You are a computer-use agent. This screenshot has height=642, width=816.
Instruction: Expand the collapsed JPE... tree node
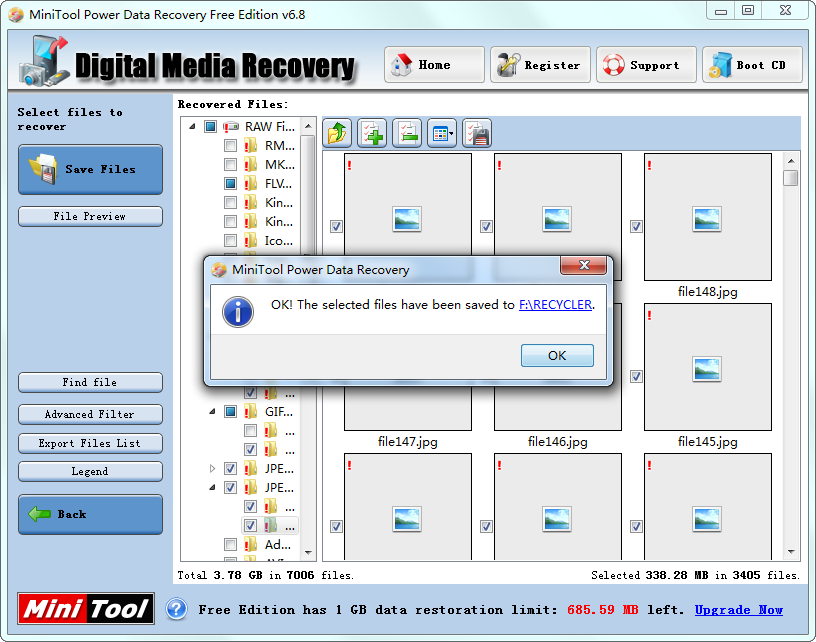212,468
